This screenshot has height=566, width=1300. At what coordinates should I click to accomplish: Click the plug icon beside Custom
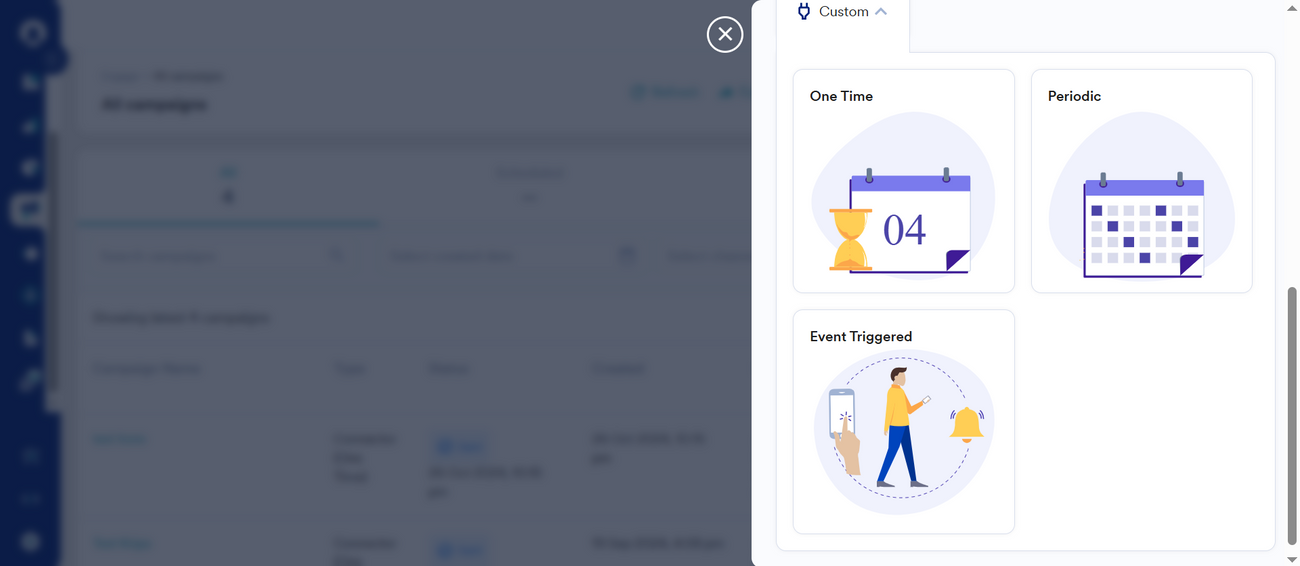(803, 12)
